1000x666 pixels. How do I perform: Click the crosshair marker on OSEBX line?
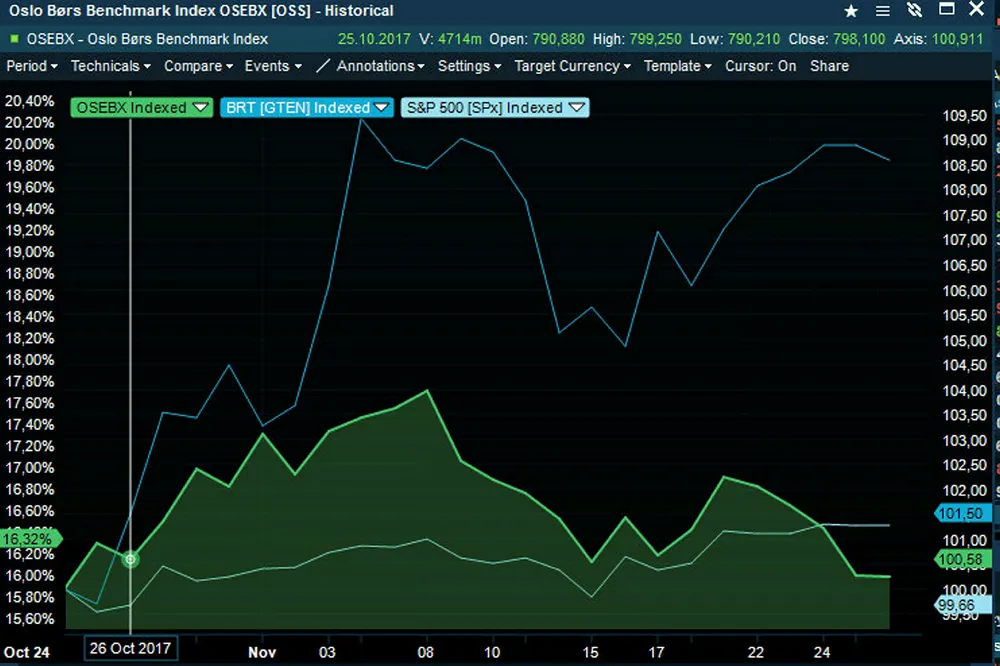click(x=130, y=559)
